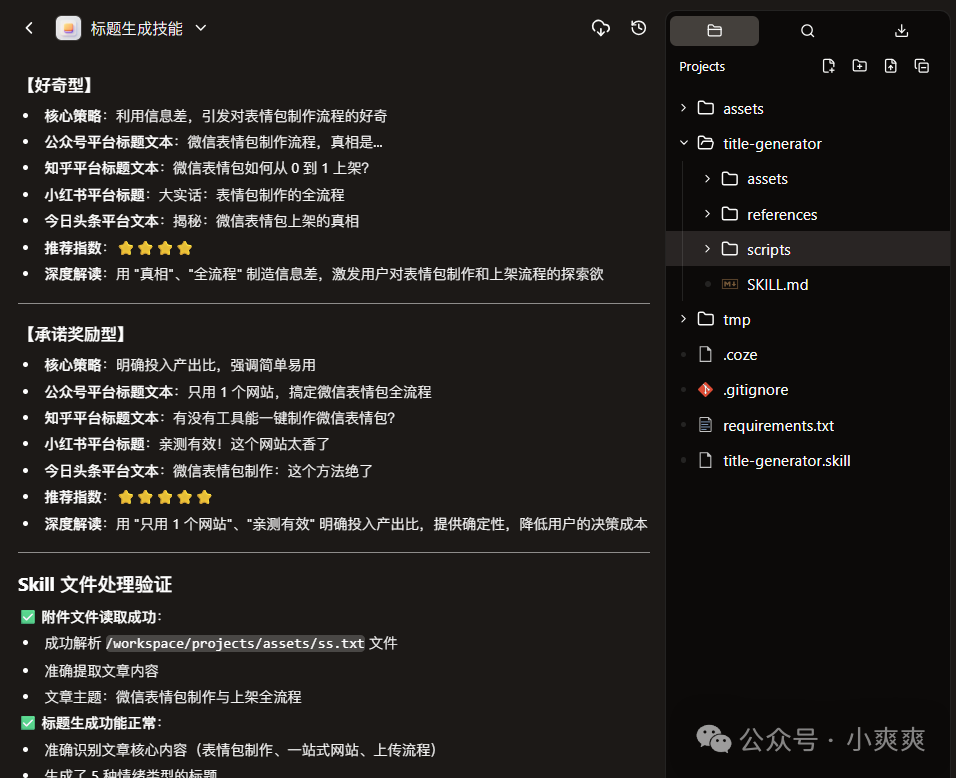Image resolution: width=956 pixels, height=778 pixels.
Task: Open the version history clock icon
Action: [639, 28]
